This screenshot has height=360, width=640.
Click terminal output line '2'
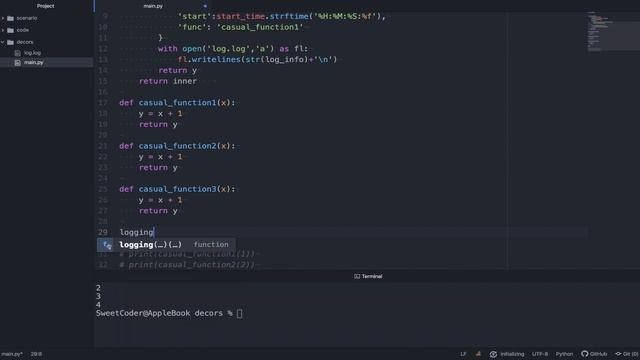click(x=98, y=288)
